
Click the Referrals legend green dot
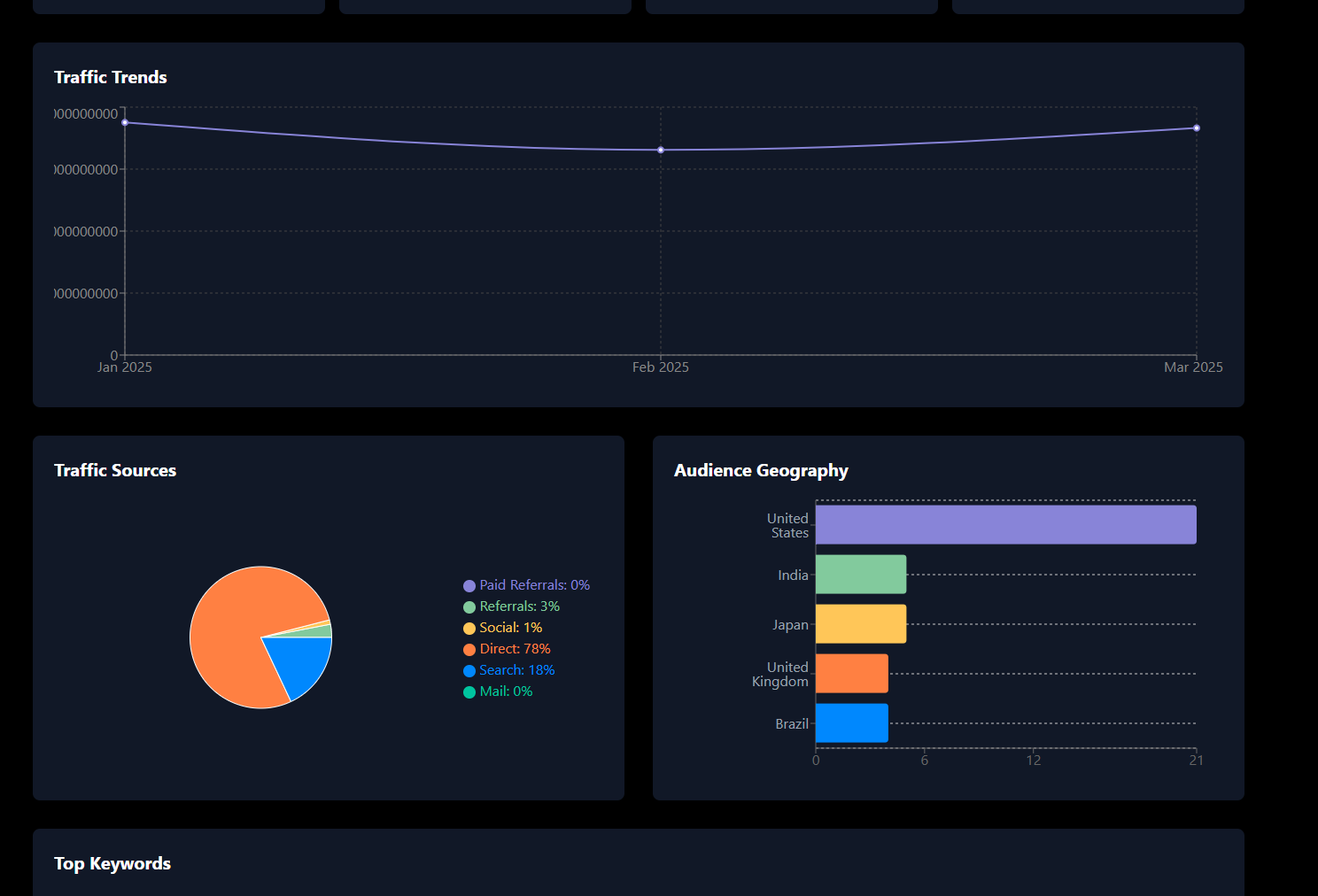tap(469, 607)
